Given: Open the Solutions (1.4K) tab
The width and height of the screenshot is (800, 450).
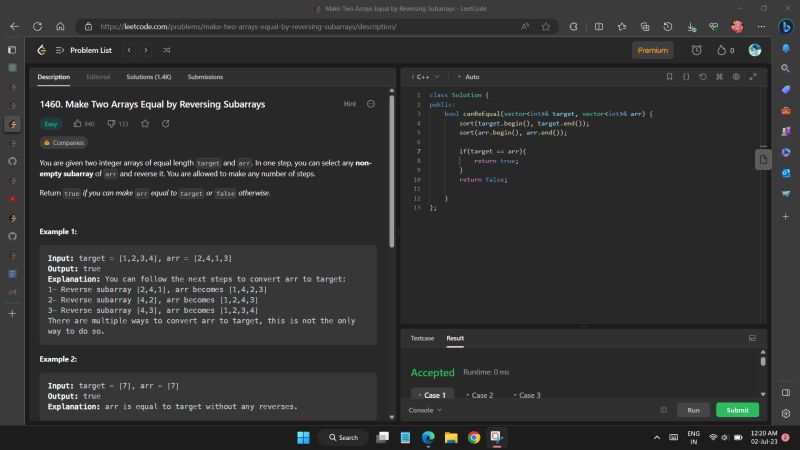Looking at the screenshot, I should 148,77.
